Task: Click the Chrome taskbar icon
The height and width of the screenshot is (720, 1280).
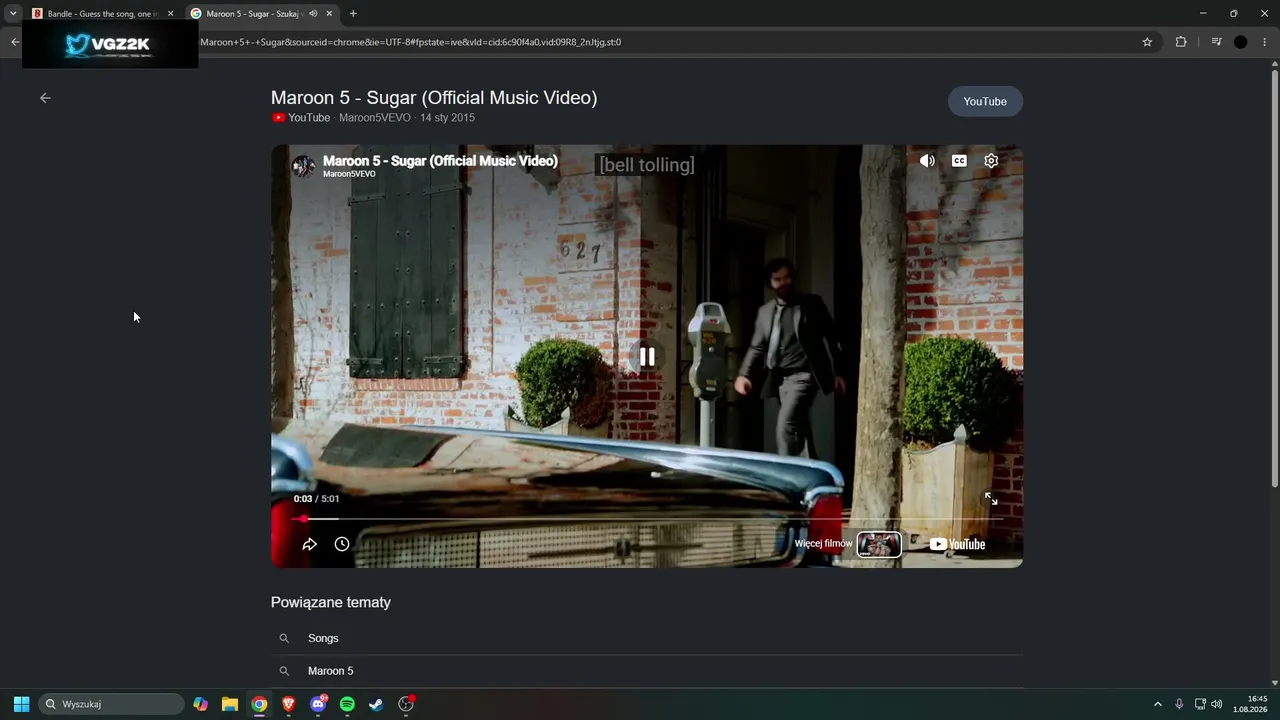Action: click(x=259, y=704)
